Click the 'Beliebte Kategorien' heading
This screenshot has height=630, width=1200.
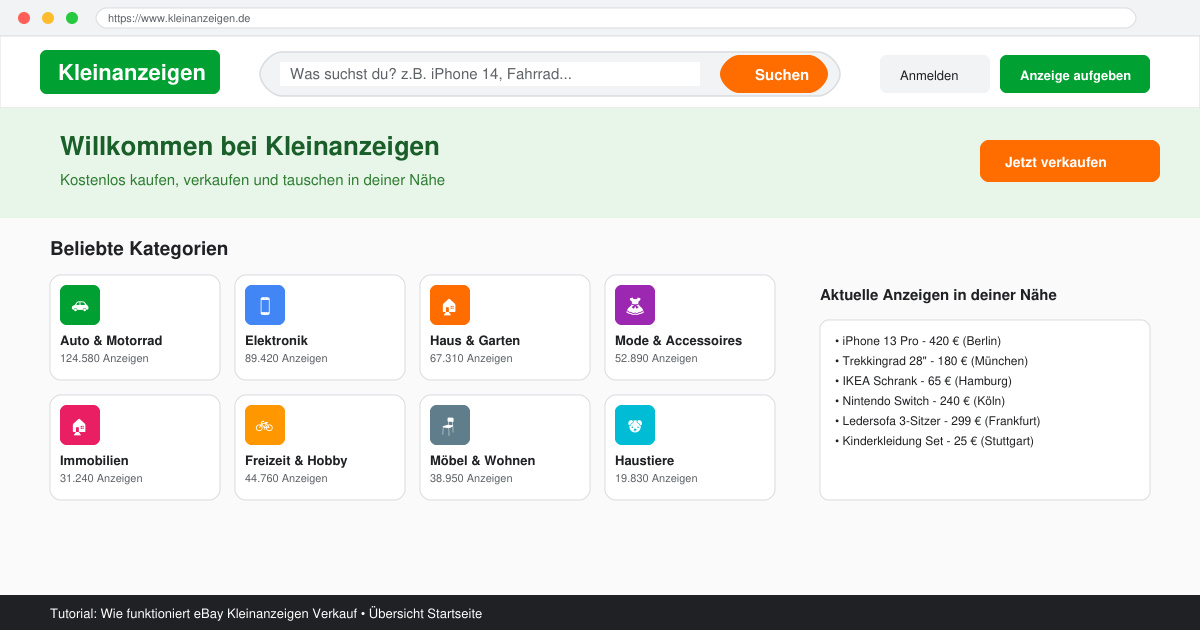click(x=139, y=249)
